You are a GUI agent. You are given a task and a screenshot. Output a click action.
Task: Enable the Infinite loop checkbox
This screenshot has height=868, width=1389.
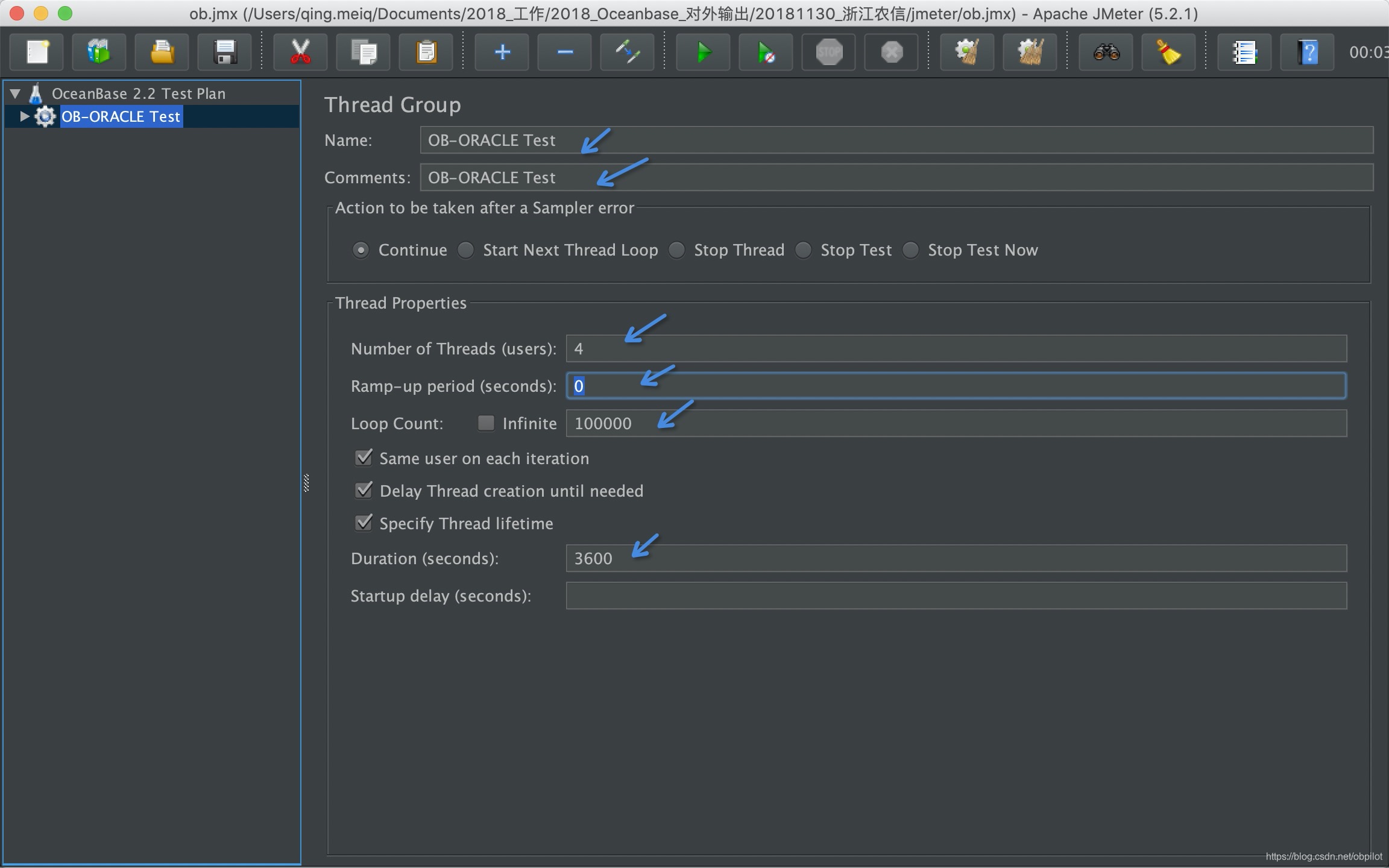pos(486,423)
